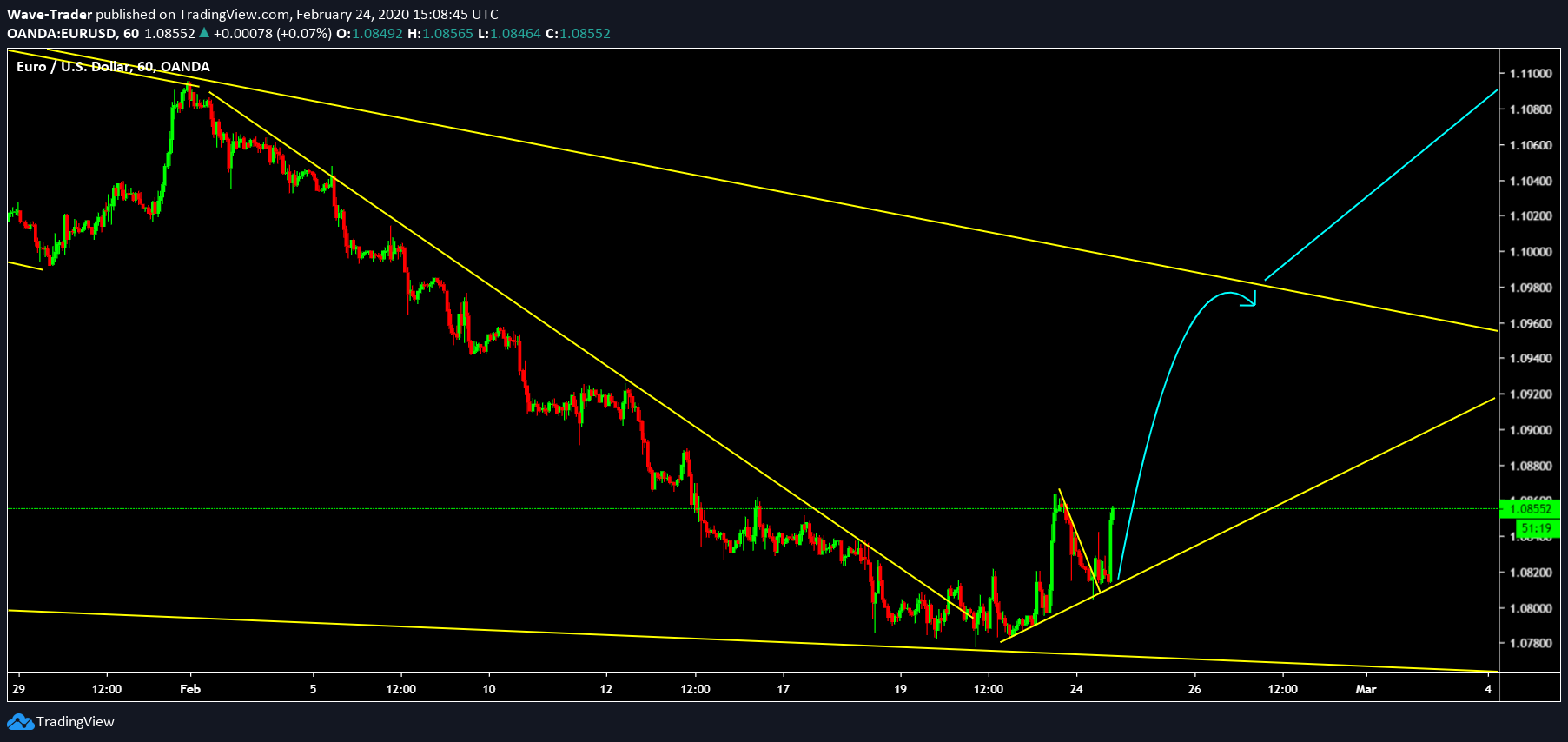Click the 1.09400 price axis label
1568x742 pixels.
pos(1531,359)
